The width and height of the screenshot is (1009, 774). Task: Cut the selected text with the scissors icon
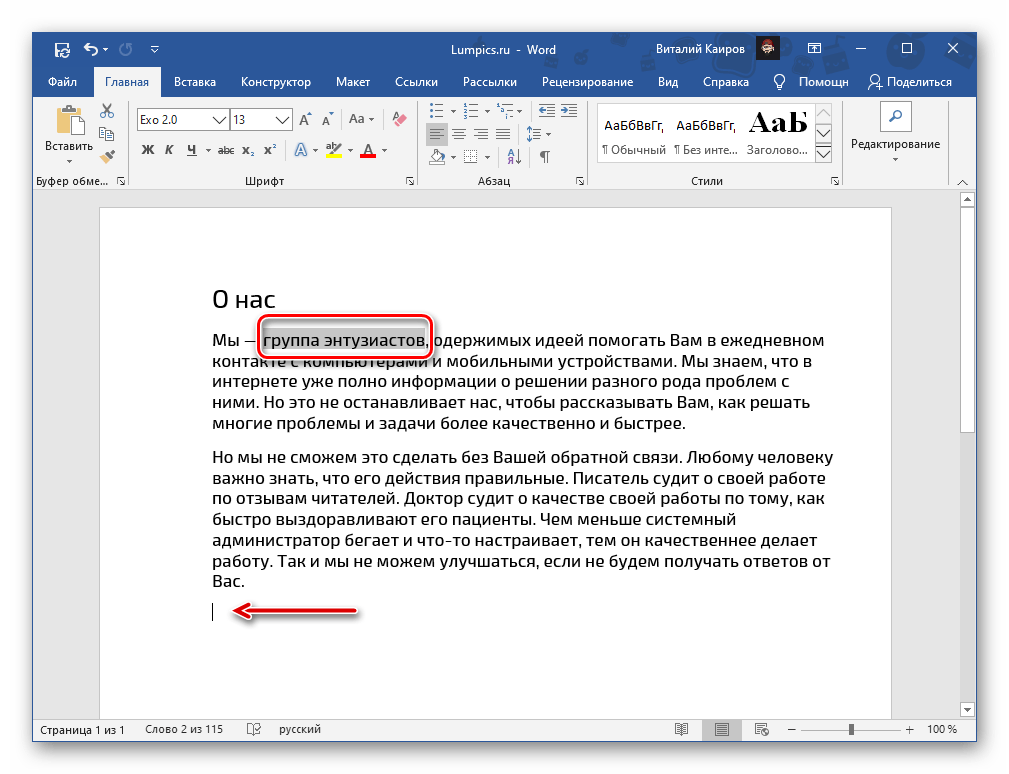(107, 111)
